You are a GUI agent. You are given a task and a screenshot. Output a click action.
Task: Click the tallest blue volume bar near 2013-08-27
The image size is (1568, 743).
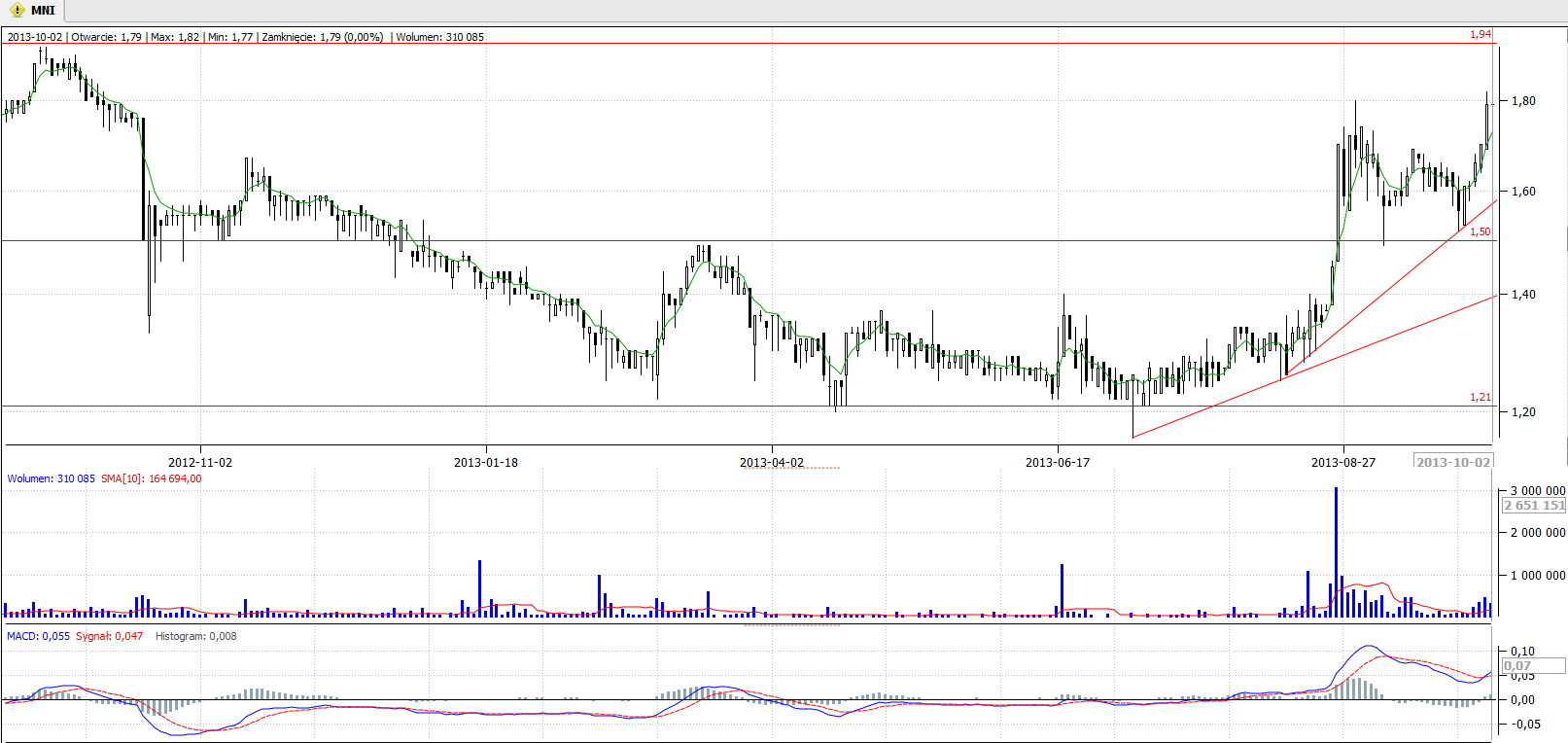coord(1337,551)
